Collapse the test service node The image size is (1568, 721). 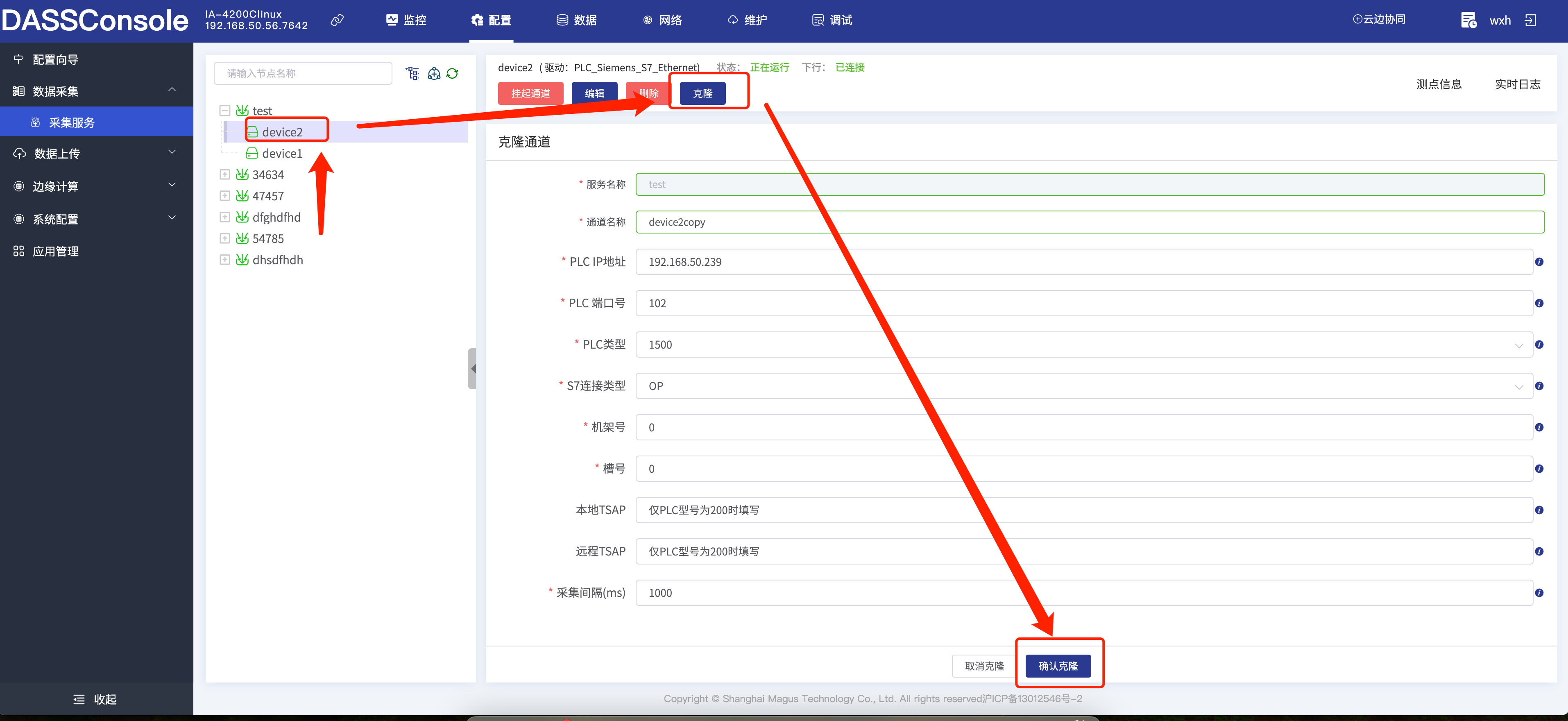(x=224, y=111)
